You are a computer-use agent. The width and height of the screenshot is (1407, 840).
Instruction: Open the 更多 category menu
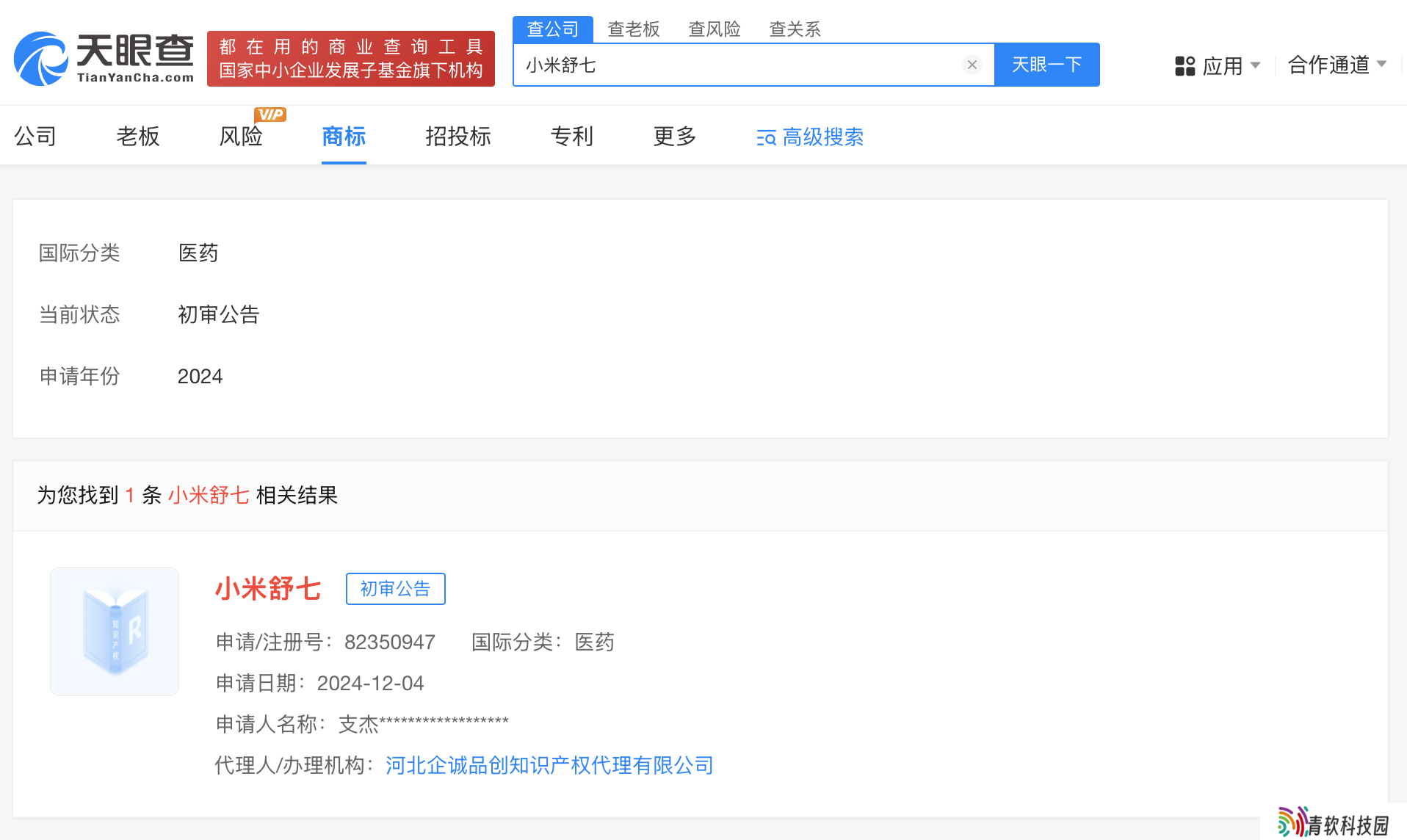click(x=675, y=136)
